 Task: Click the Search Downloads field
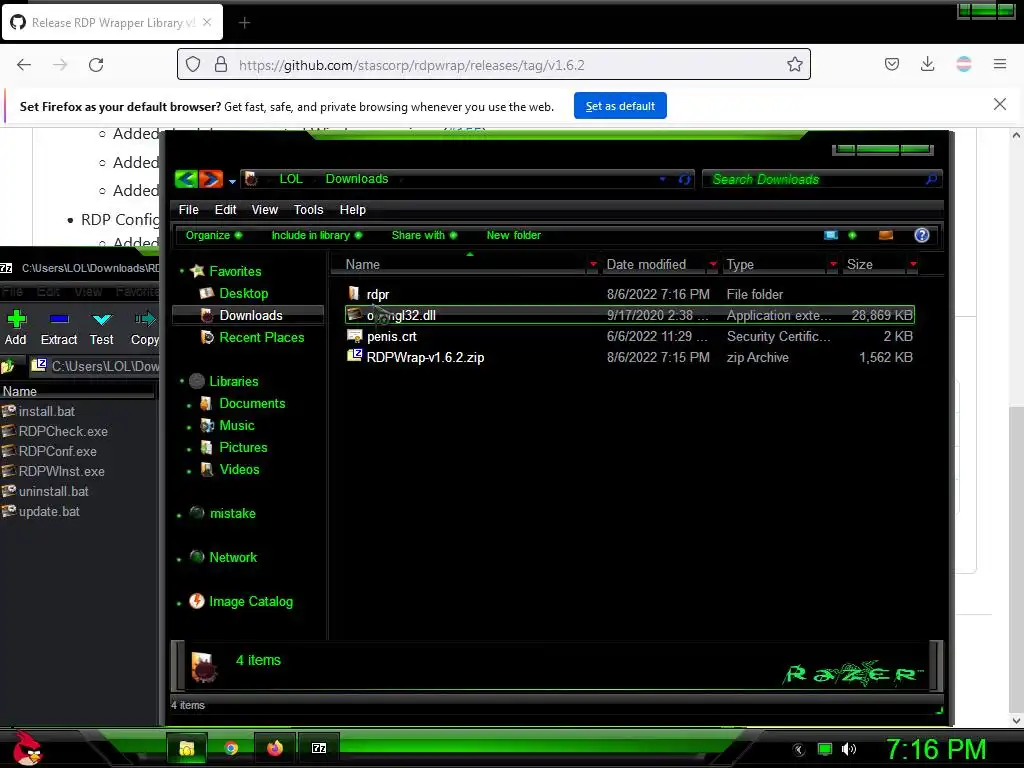point(822,179)
